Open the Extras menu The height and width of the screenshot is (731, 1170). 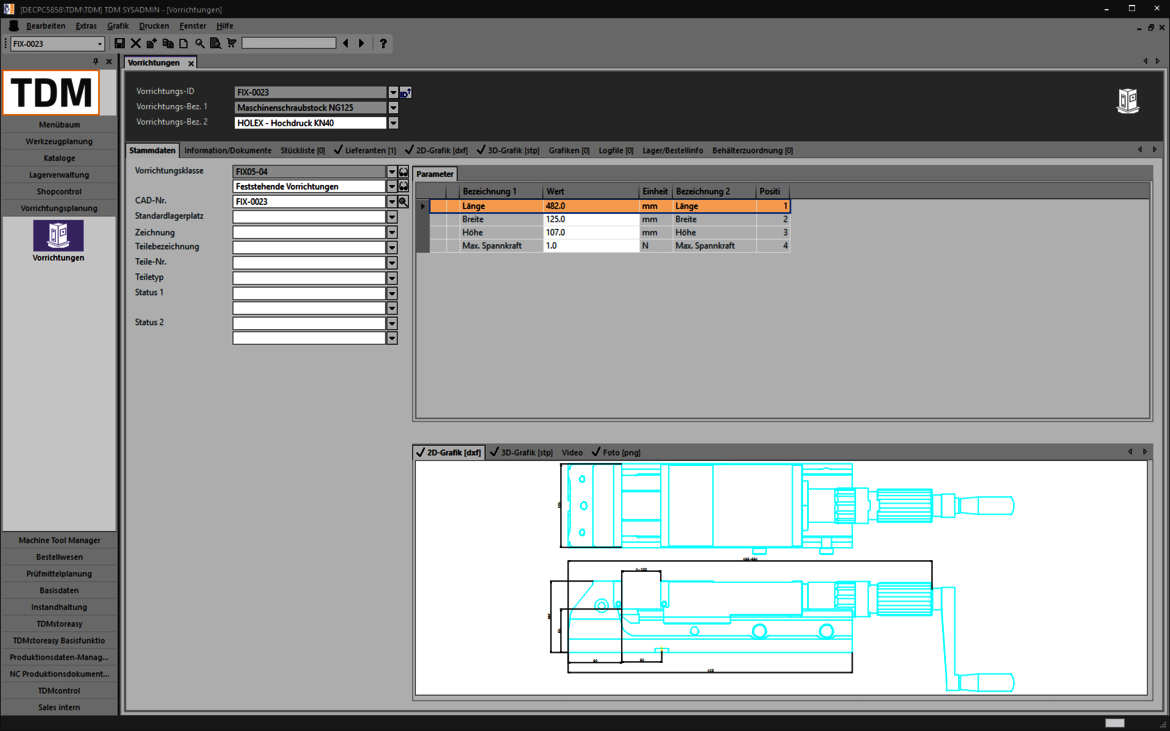86,25
